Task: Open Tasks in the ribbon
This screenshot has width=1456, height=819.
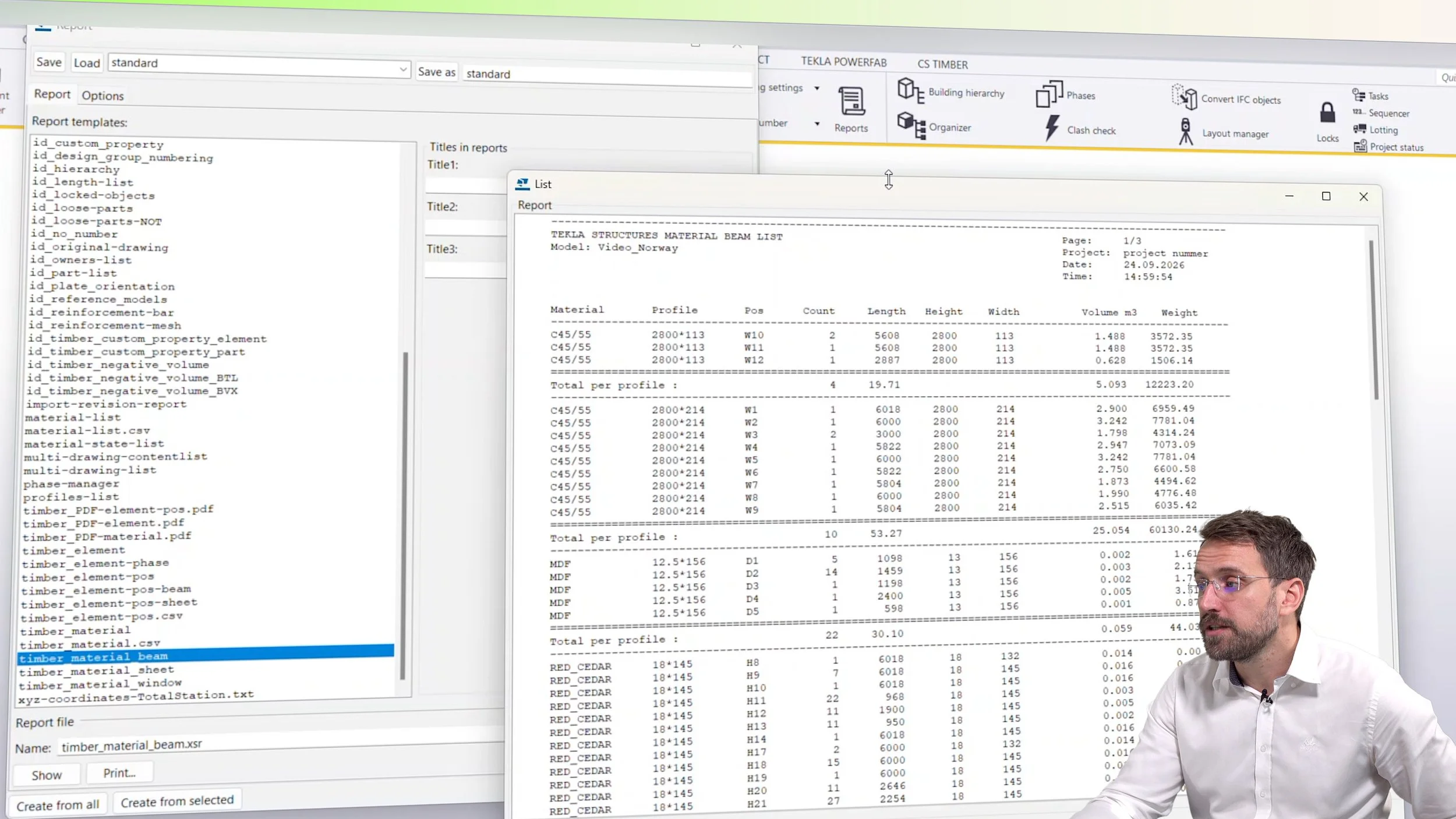Action: point(1370,96)
